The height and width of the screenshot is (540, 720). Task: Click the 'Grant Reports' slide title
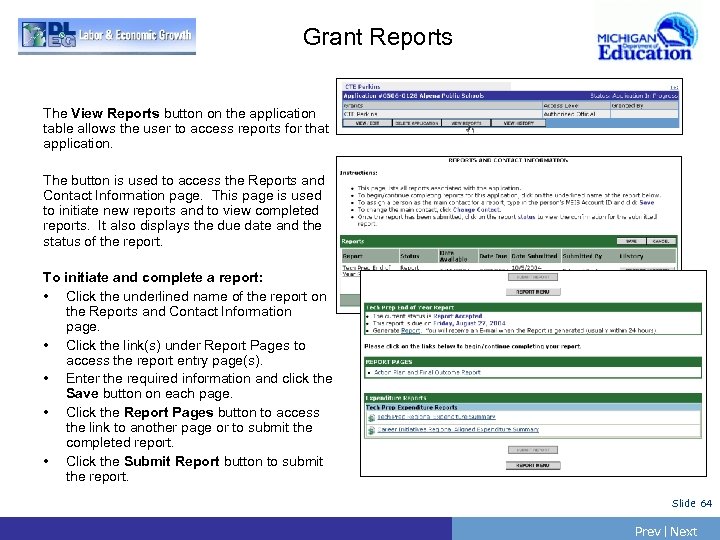(377, 37)
